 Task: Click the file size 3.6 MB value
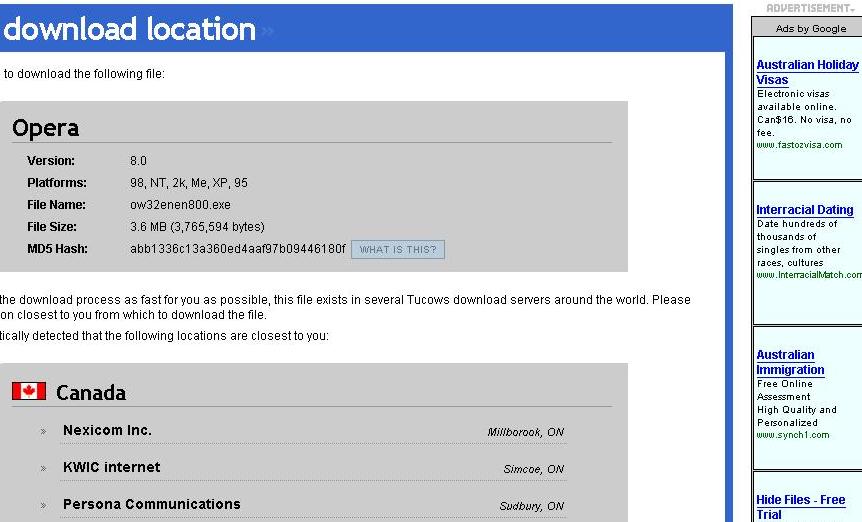click(197, 227)
